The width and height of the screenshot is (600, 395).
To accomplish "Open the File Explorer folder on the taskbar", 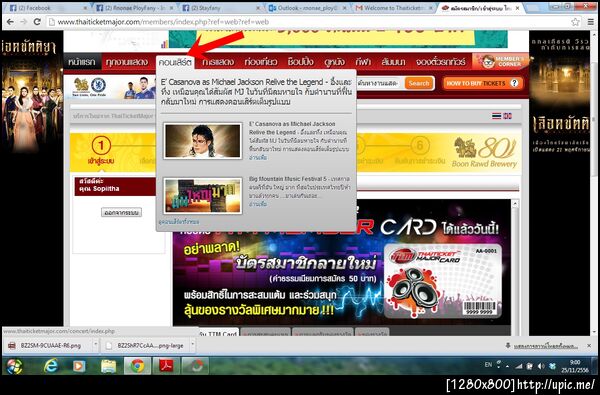I will pyautogui.click(x=108, y=366).
